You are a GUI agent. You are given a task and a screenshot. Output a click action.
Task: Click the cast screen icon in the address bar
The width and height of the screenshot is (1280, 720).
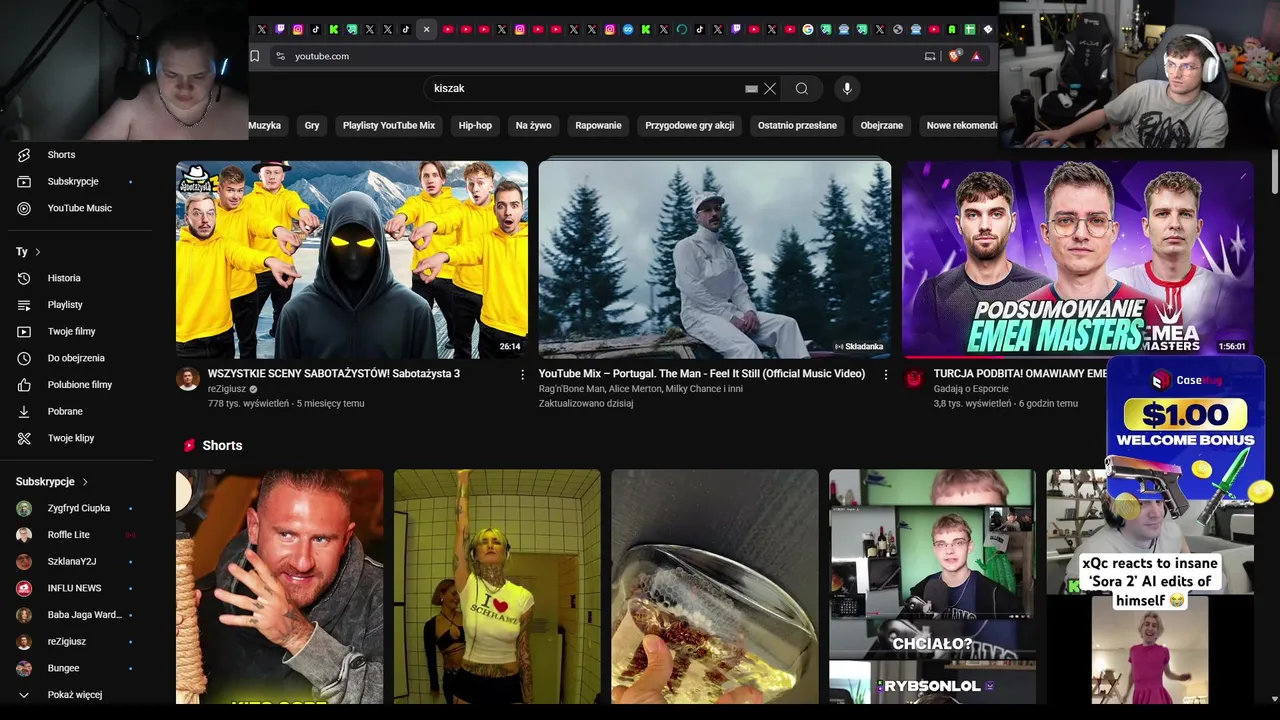(930, 56)
